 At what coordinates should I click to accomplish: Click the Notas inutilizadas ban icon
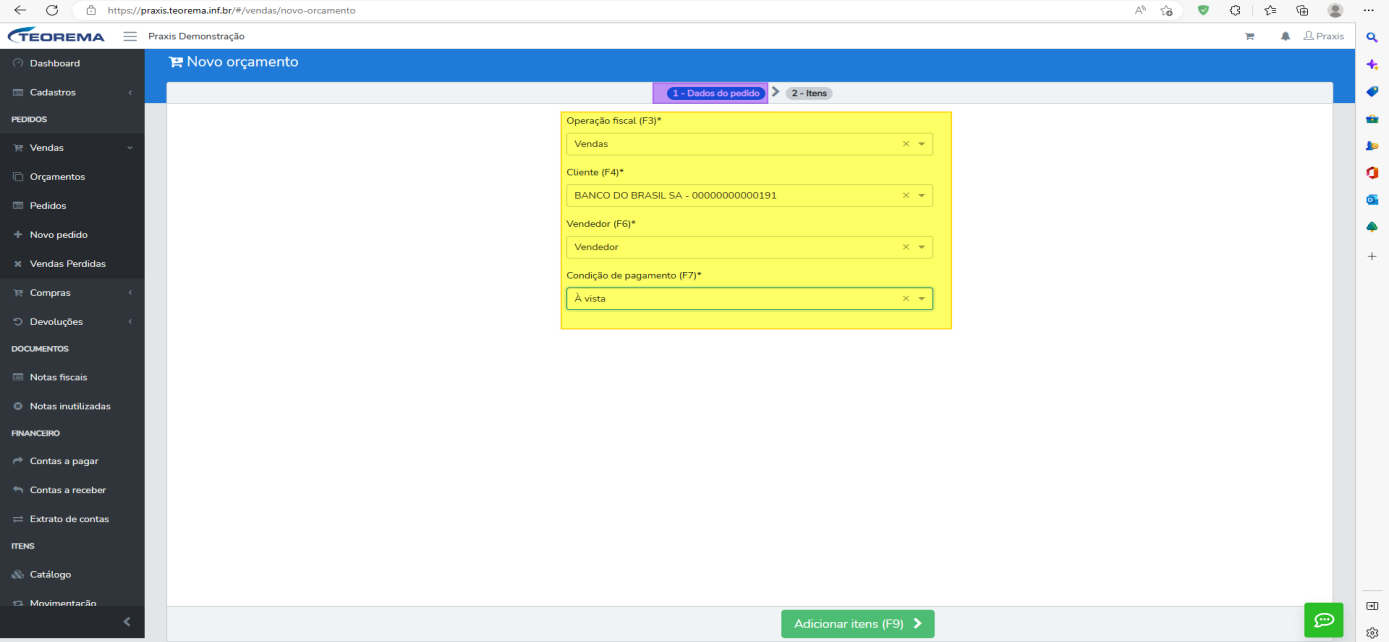[x=18, y=406]
